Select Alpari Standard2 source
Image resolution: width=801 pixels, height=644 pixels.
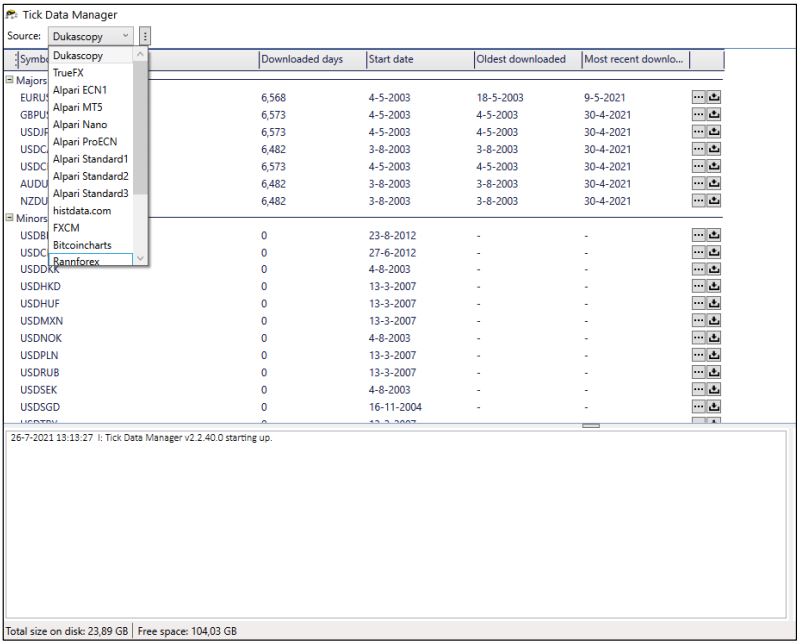[90, 176]
